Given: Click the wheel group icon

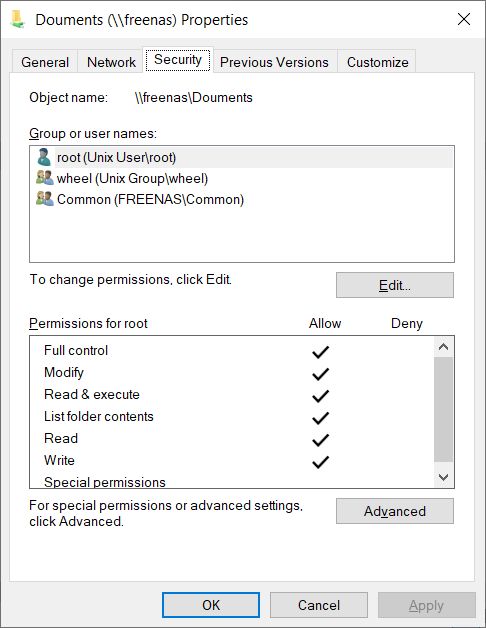Looking at the screenshot, I should 44,178.
